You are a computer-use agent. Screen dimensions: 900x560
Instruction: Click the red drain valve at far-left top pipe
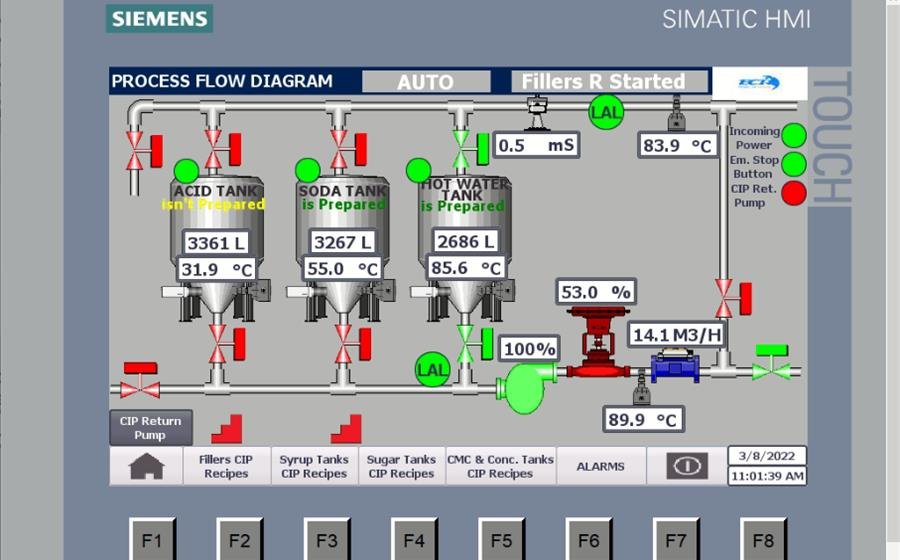[144, 151]
